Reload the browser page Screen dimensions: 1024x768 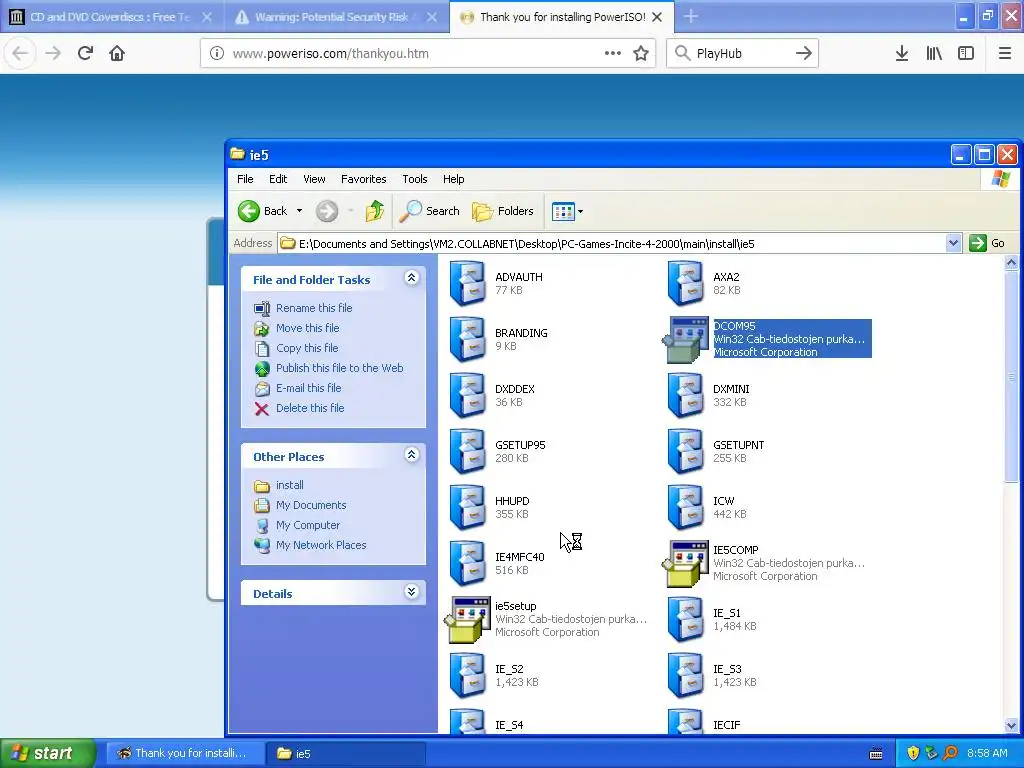pyautogui.click(x=85, y=53)
